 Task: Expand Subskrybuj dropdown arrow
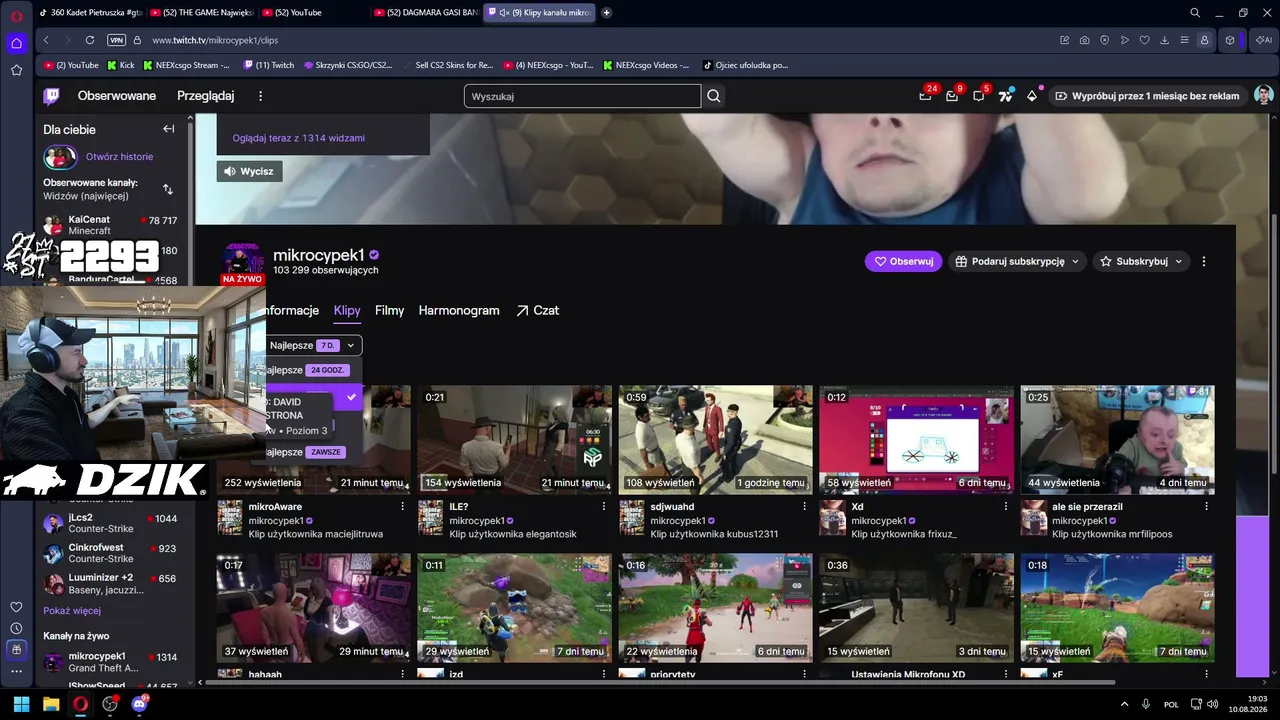click(1178, 261)
